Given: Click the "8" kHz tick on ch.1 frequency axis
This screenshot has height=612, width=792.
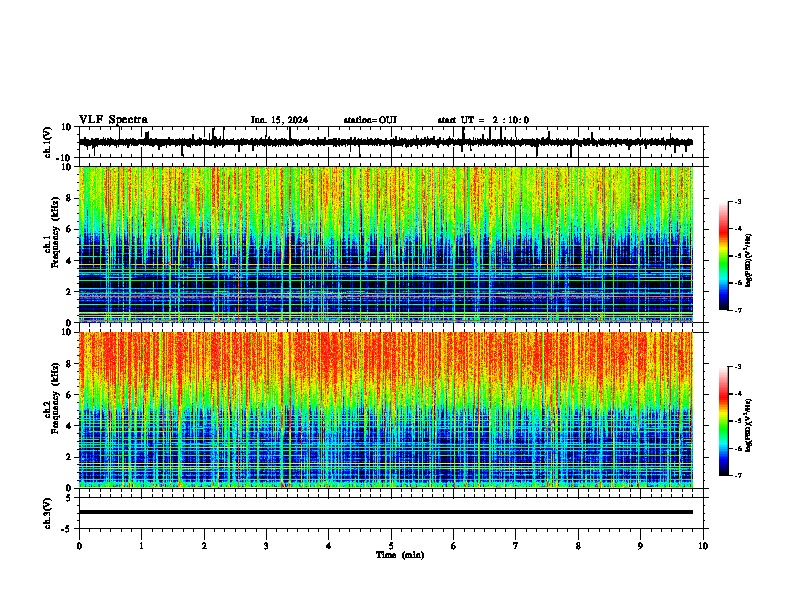Looking at the screenshot, I should (69, 198).
